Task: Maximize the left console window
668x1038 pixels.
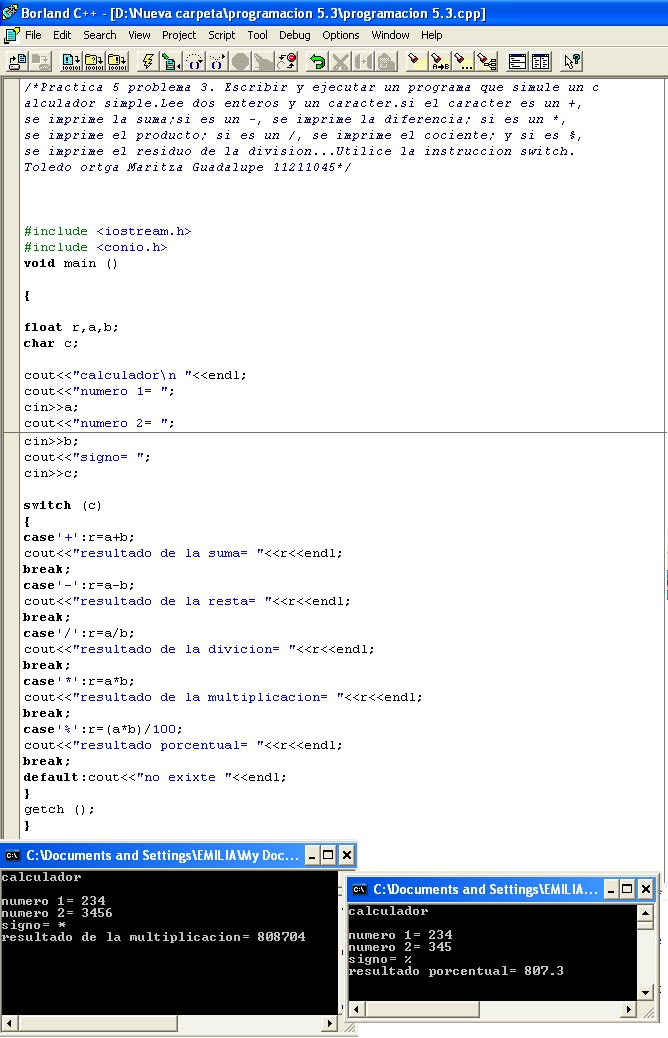Action: [328, 855]
